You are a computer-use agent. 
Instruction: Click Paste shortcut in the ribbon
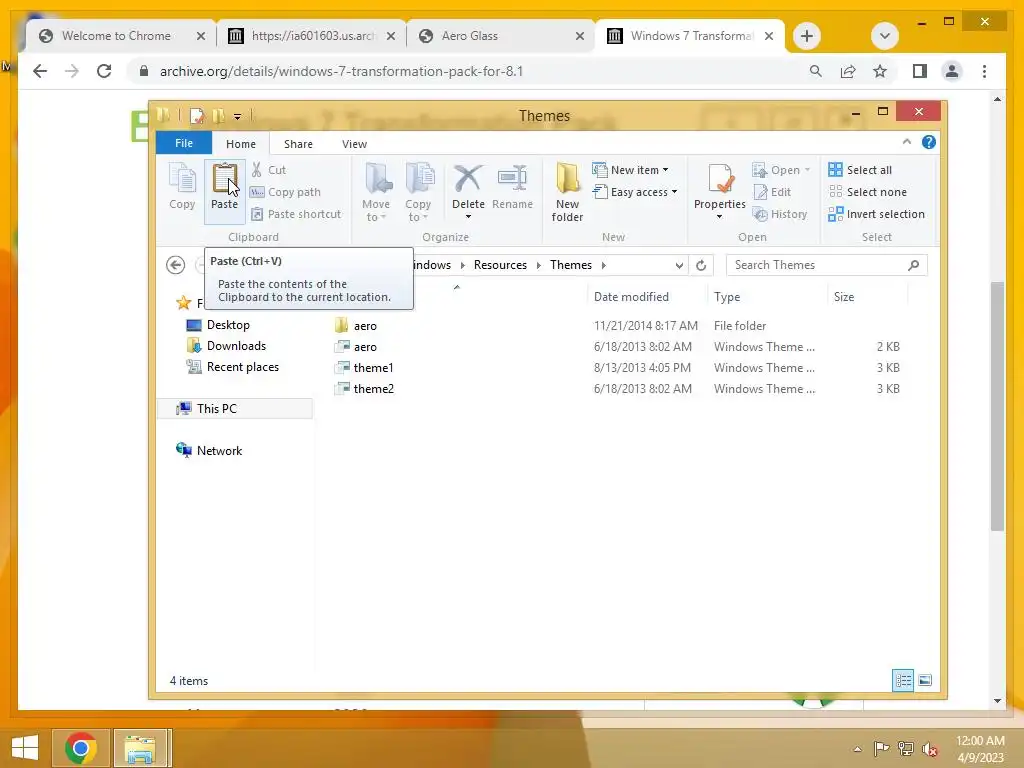tap(296, 214)
